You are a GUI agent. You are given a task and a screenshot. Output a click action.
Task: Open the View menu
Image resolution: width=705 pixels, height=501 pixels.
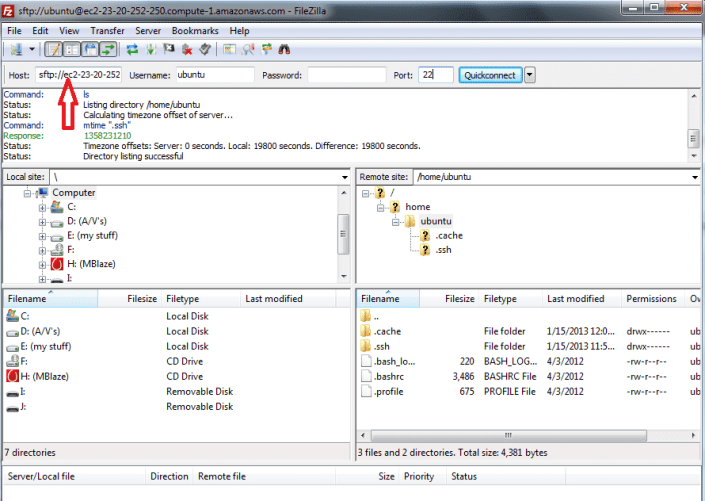[69, 31]
